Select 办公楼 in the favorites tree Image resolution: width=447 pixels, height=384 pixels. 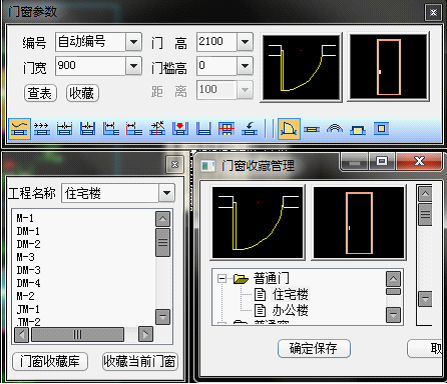290,310
